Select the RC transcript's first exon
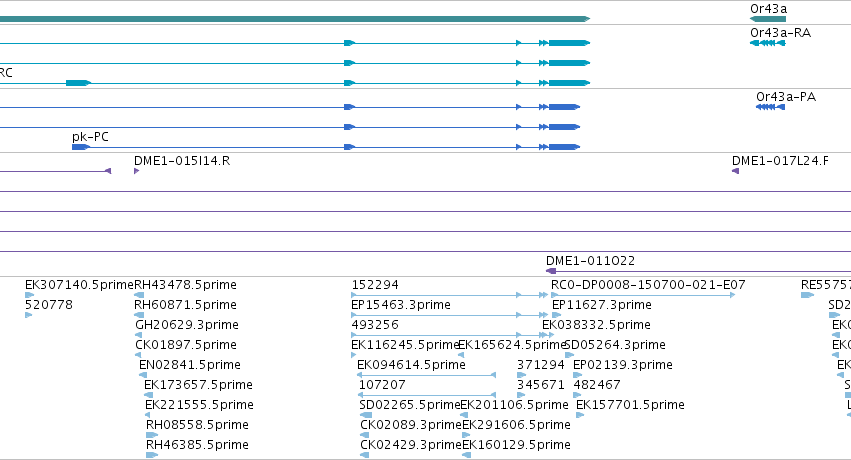 [78, 83]
